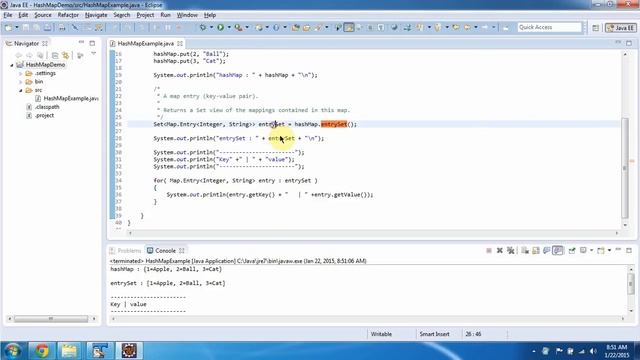Close the HashMapExample.java editor tab

[x=180, y=43]
